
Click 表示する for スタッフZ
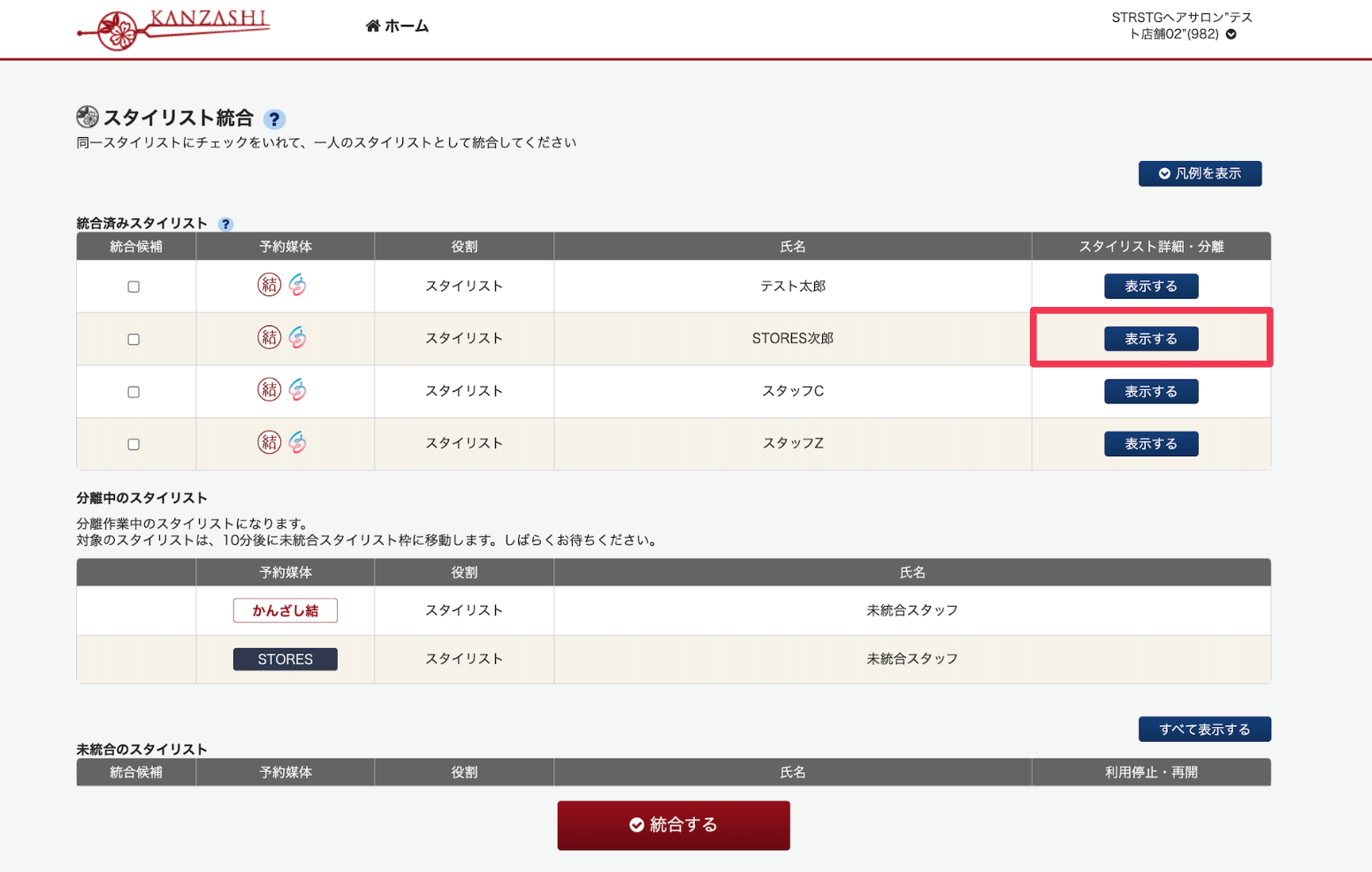[x=1151, y=444]
